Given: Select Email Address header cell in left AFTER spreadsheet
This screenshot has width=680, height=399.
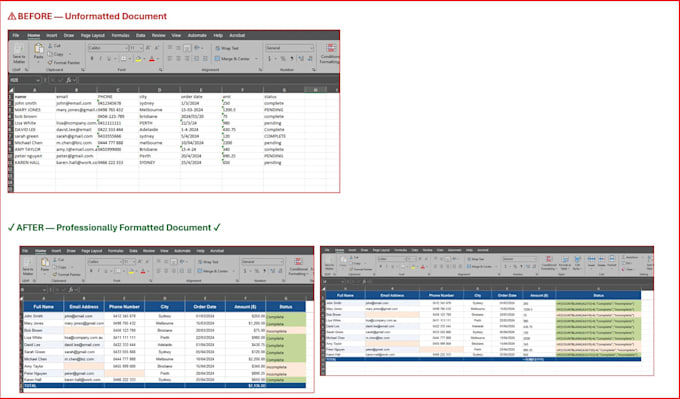Looking at the screenshot, I should pos(84,307).
